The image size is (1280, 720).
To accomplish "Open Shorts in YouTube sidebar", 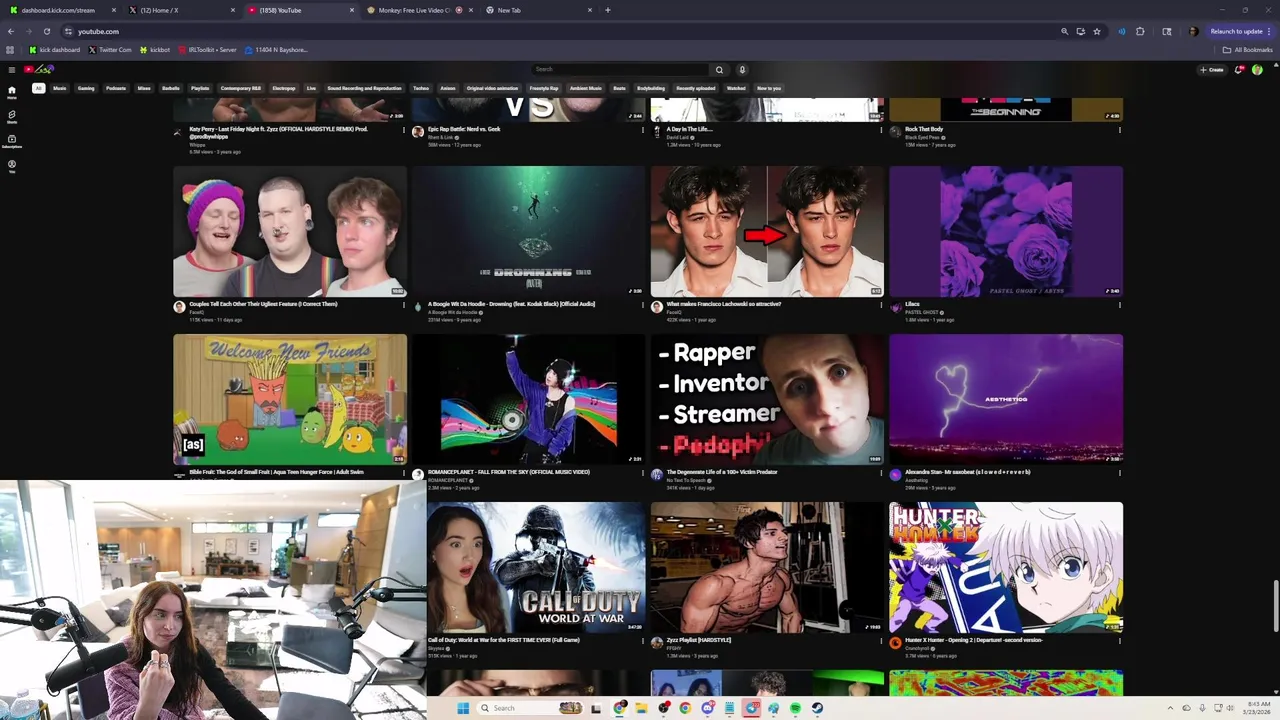I will click(x=12, y=116).
